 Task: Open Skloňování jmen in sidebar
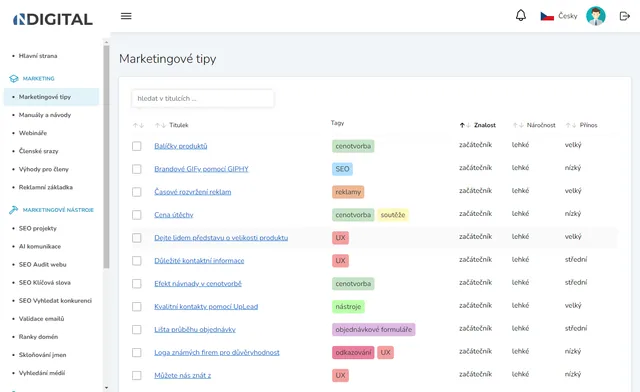pyautogui.click(x=42, y=355)
